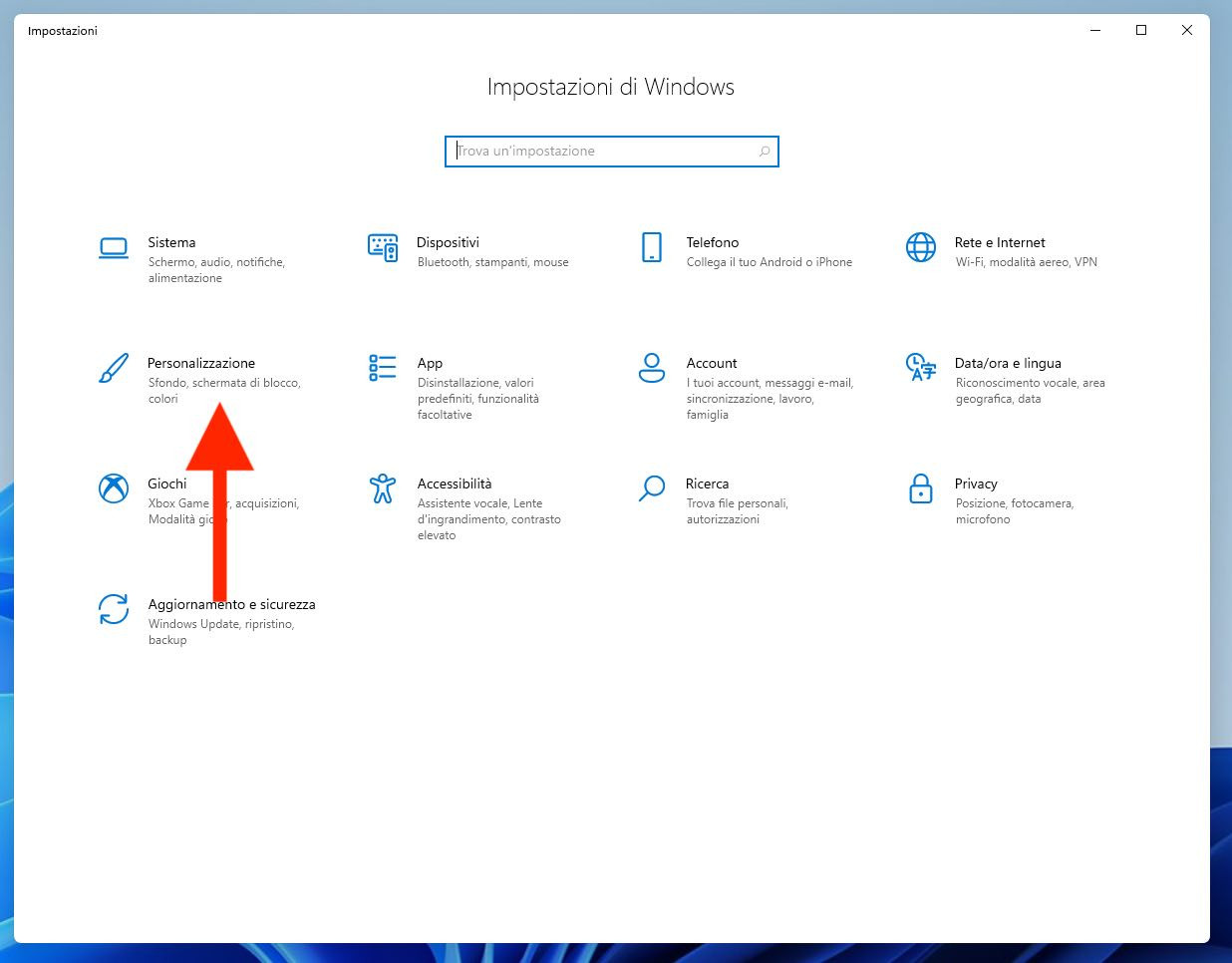The image size is (1232, 963).
Task: Open the Telefono settings link
Action: tap(713, 242)
